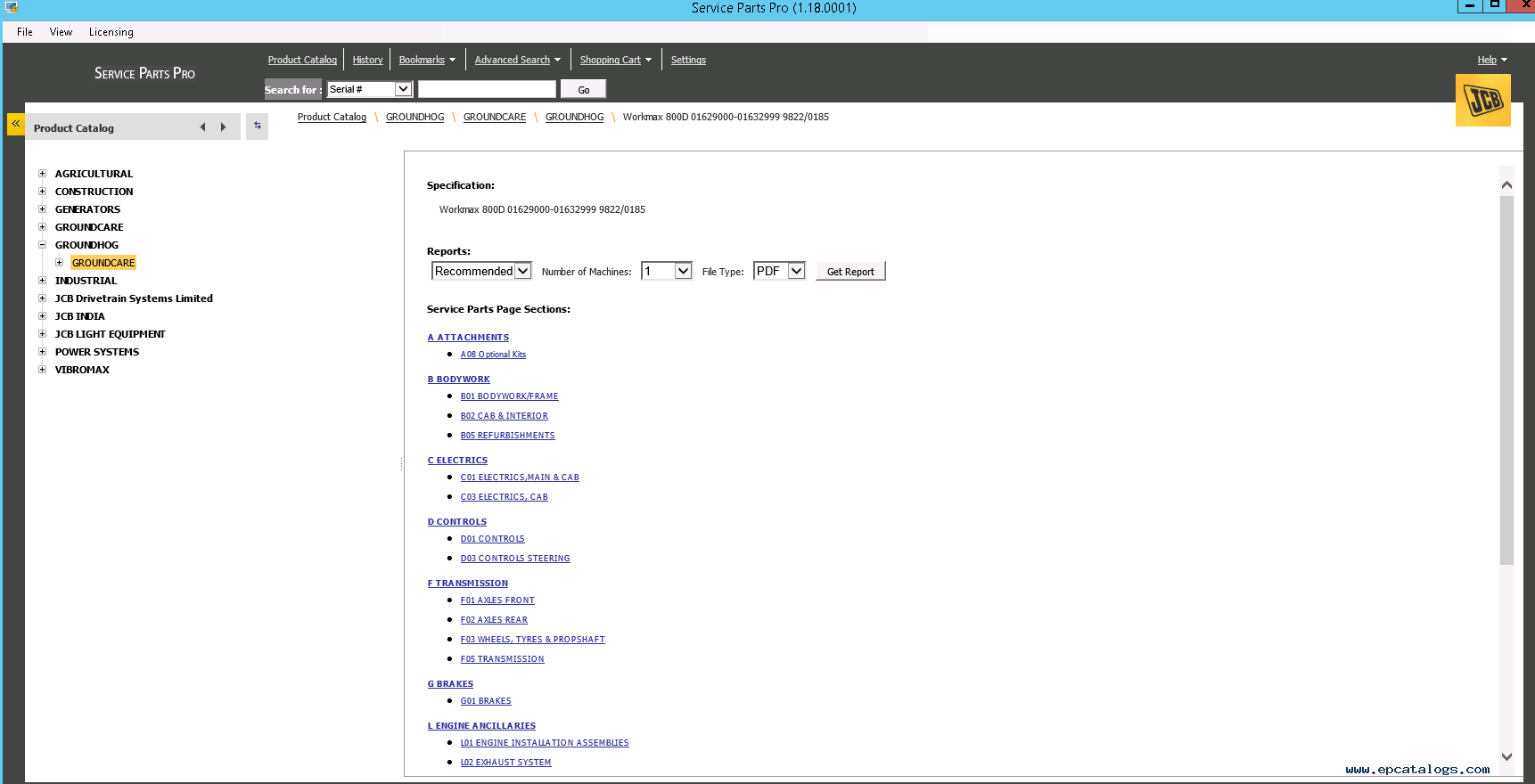Open Settings from the toolbar
Screen dimensions: 1535x784
pos(688,60)
